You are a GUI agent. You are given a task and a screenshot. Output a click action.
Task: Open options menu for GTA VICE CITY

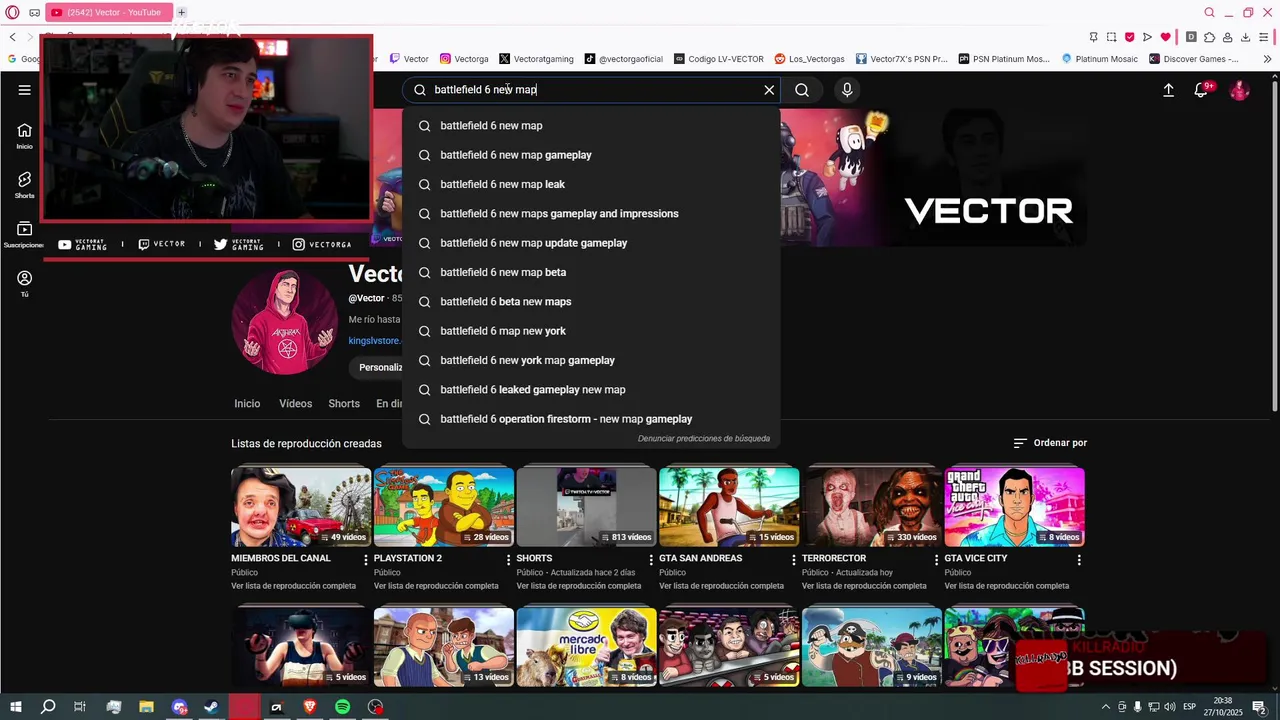click(1079, 560)
